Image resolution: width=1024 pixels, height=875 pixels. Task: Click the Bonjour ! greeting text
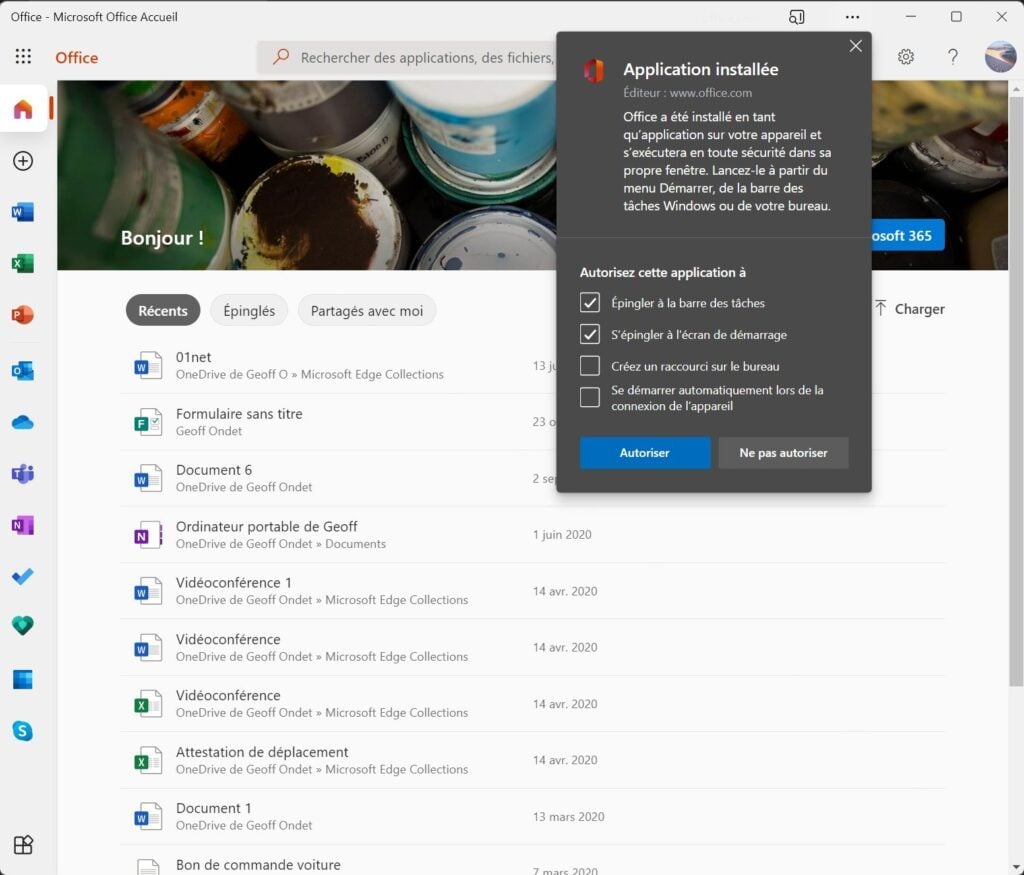pos(162,238)
